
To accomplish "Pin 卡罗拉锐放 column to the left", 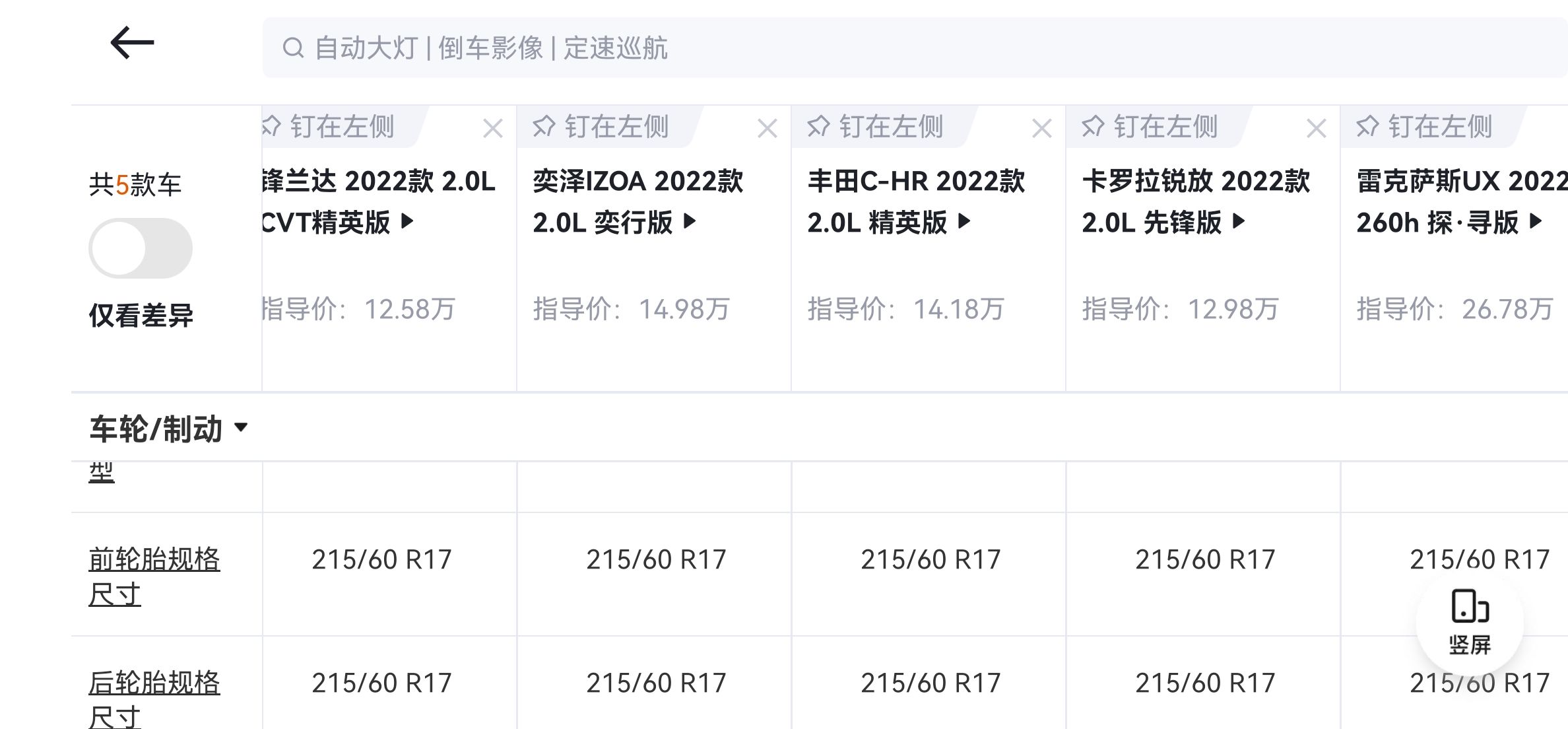I will click(x=1151, y=126).
